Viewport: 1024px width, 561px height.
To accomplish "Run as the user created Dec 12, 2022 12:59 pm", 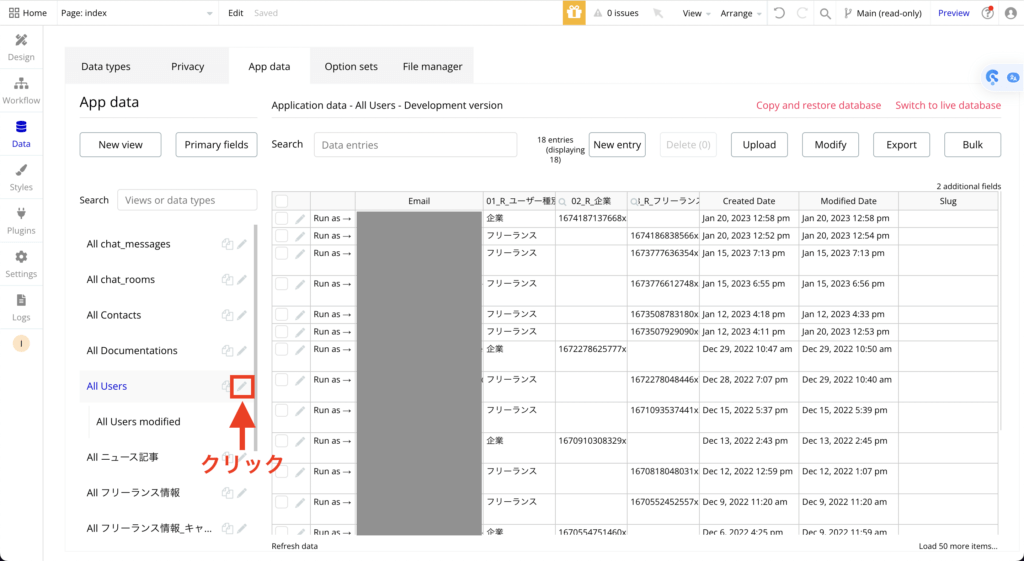I will pos(332,472).
